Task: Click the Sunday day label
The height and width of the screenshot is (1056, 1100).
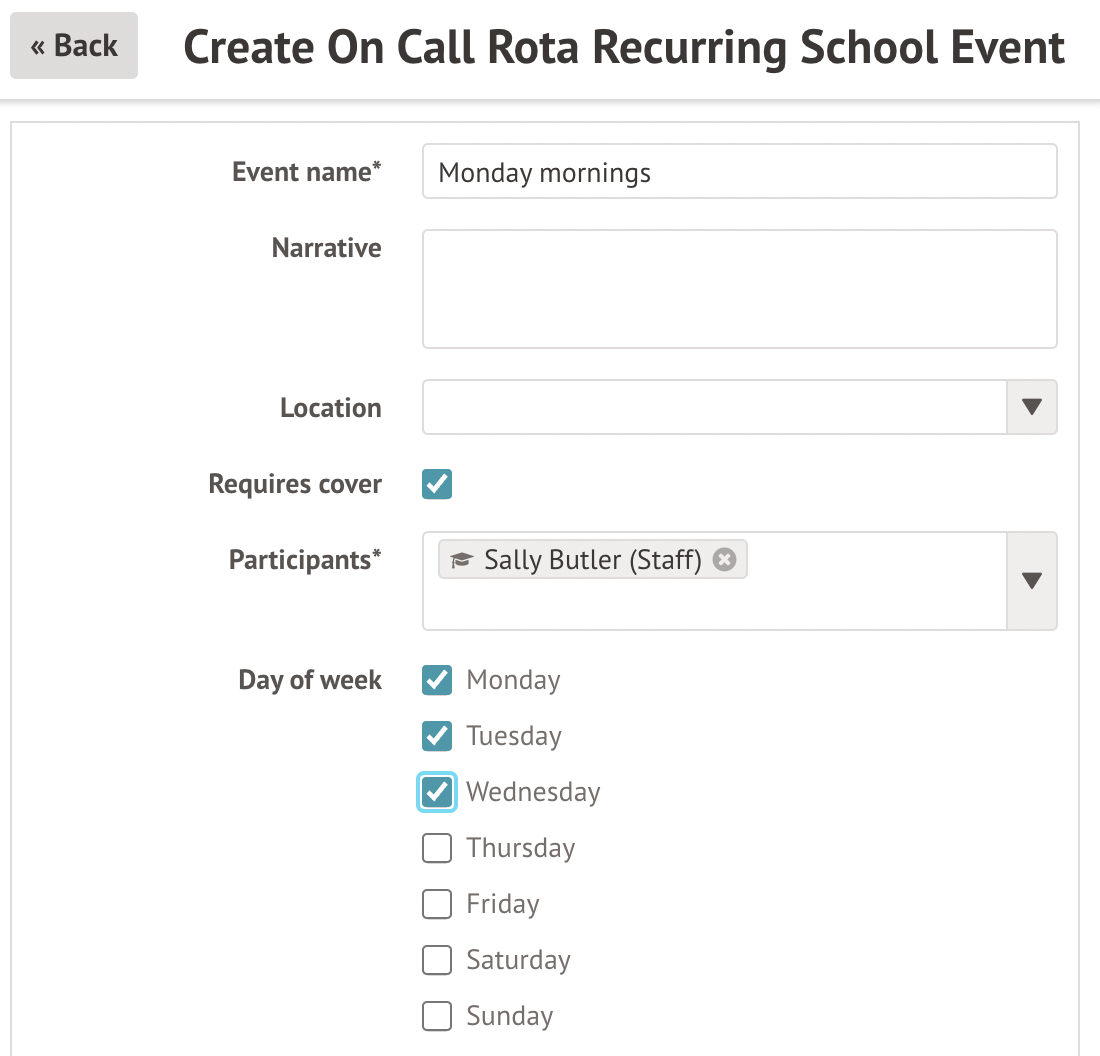Action: click(x=509, y=1016)
